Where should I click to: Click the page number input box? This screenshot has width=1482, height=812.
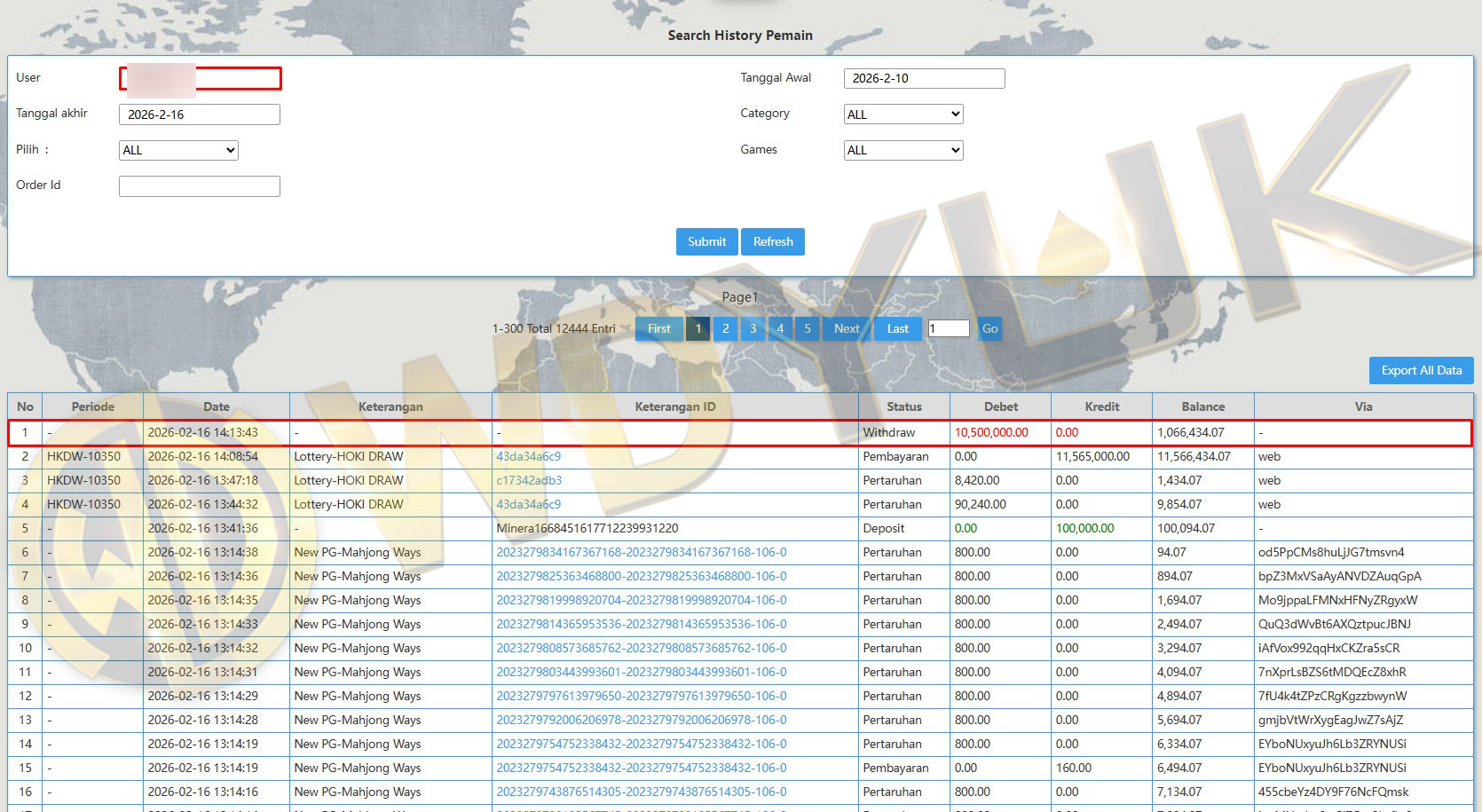pos(948,328)
